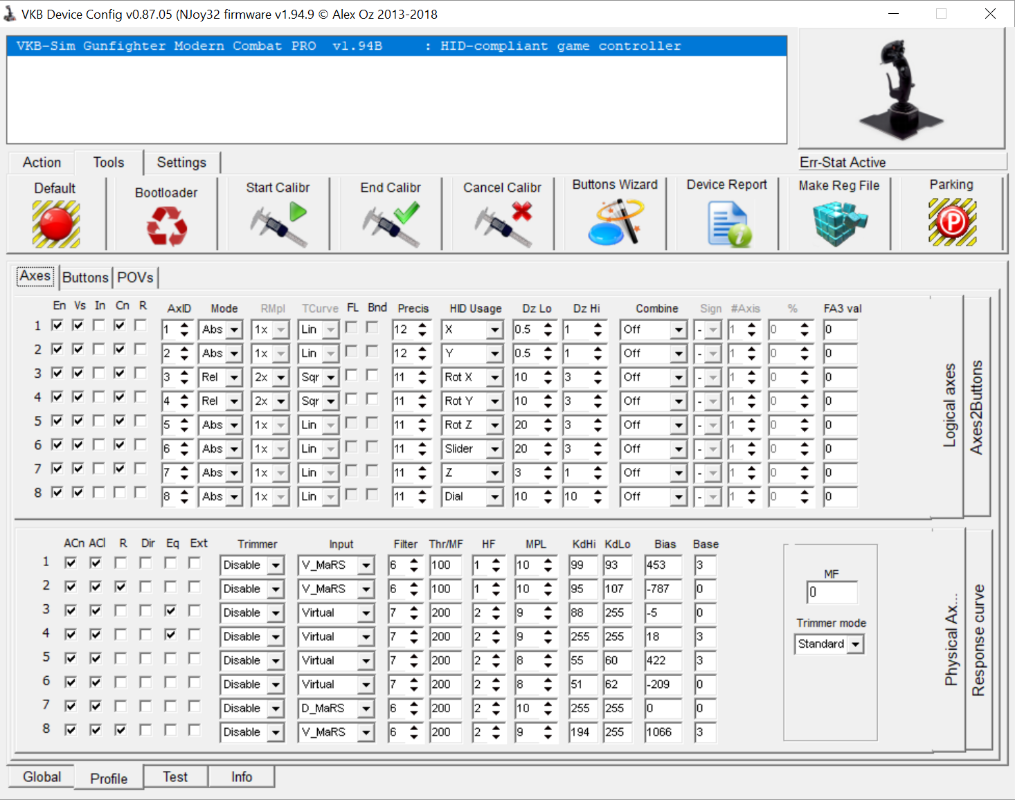Open the Response curve vertical tab

click(978, 639)
